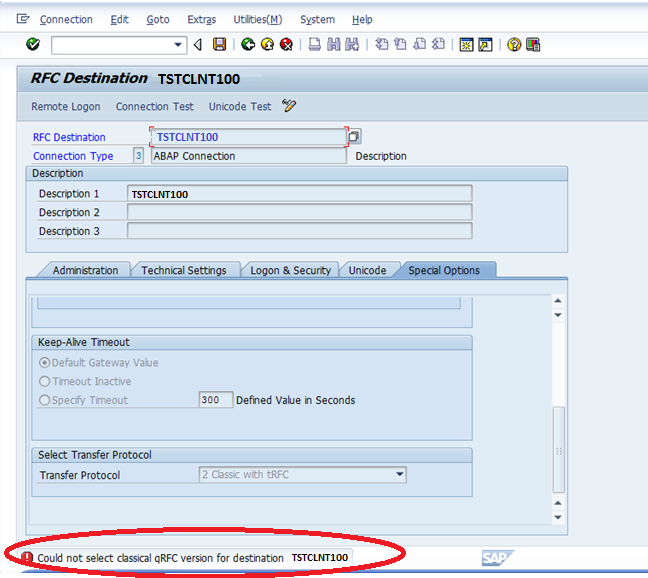Image resolution: width=648 pixels, height=578 pixels.
Task: Open the Extras menu
Action: click(x=202, y=19)
